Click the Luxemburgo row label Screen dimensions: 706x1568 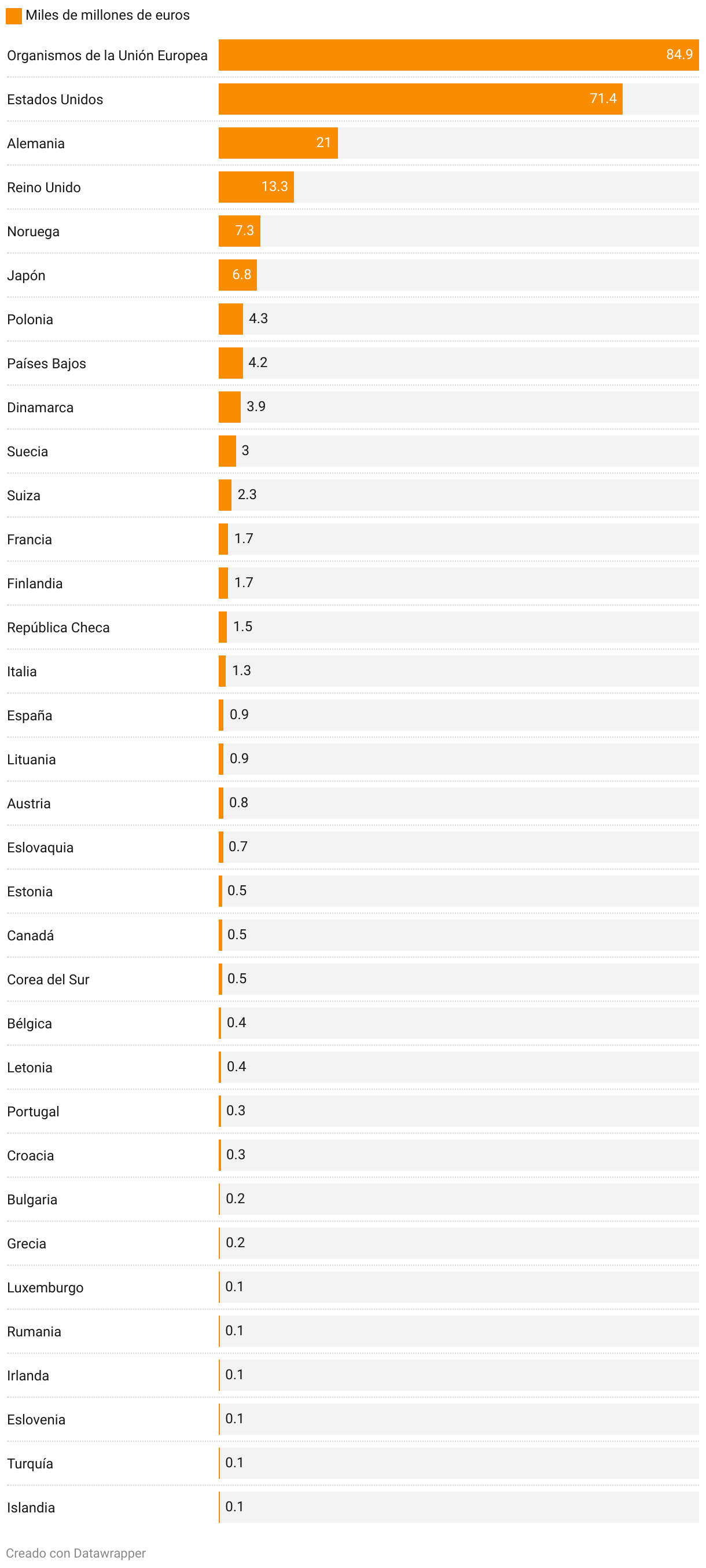[x=45, y=1287]
